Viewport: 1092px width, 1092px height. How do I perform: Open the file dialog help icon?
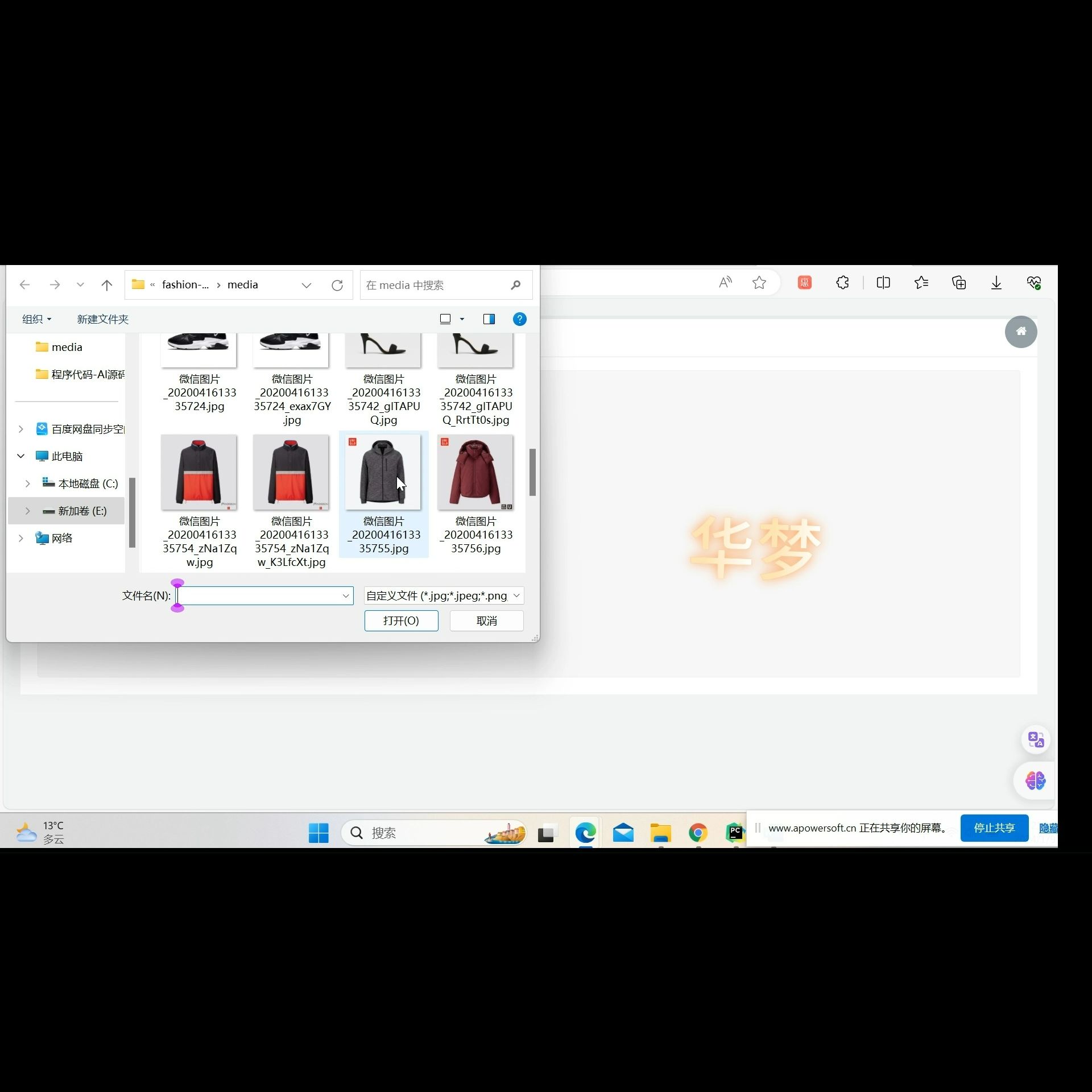(519, 319)
